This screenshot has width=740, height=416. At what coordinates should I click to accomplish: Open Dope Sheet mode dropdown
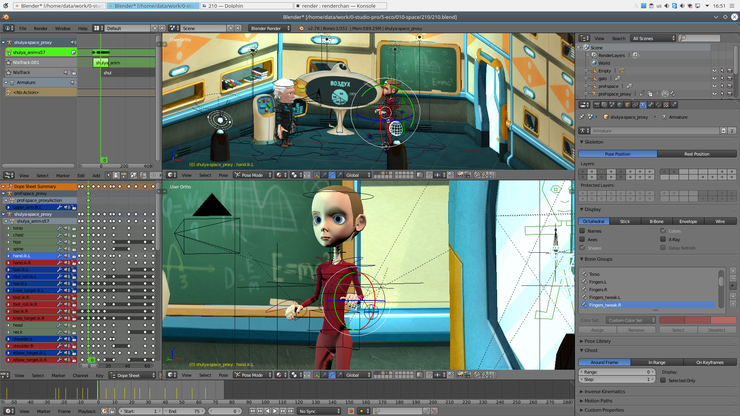(132, 375)
